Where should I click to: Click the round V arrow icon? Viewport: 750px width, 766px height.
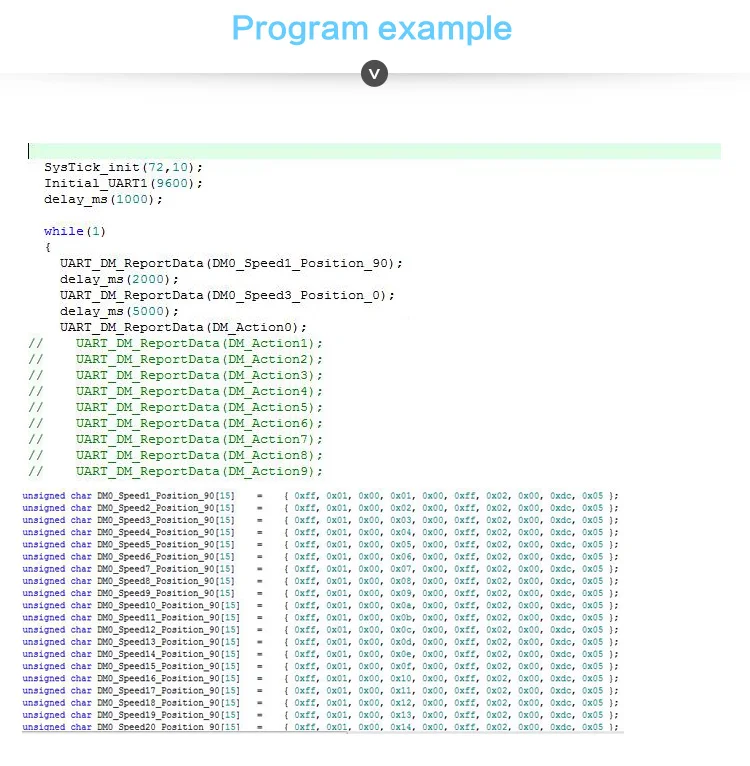[x=374, y=74]
